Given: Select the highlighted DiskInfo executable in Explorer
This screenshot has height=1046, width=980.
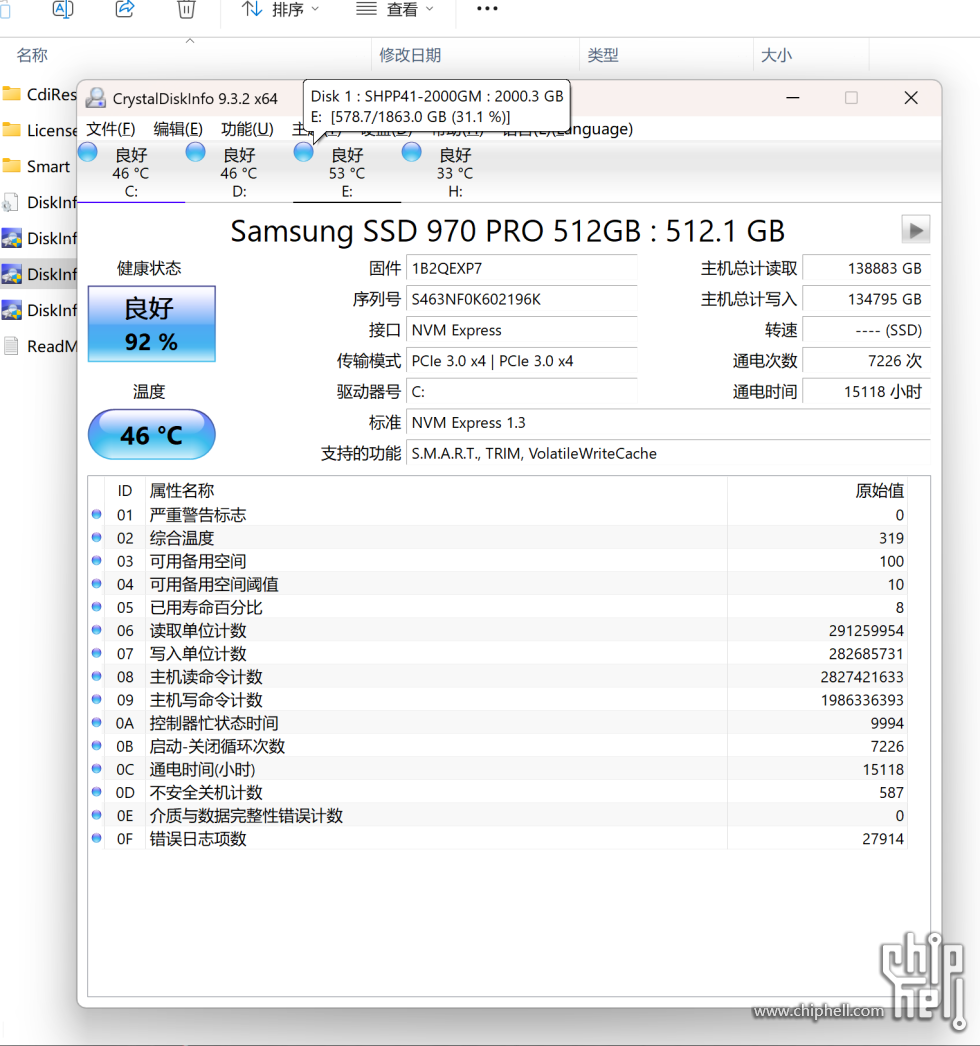Looking at the screenshot, I should click(x=39, y=274).
